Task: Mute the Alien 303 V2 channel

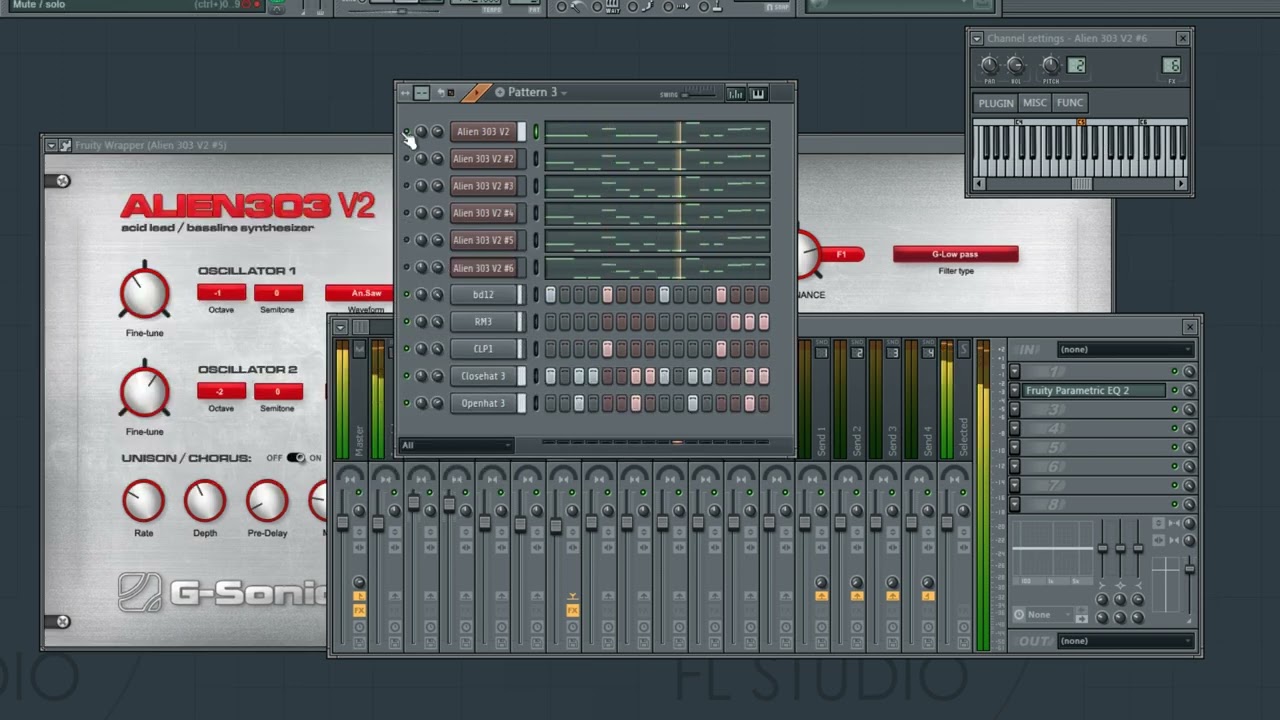Action: [x=406, y=132]
